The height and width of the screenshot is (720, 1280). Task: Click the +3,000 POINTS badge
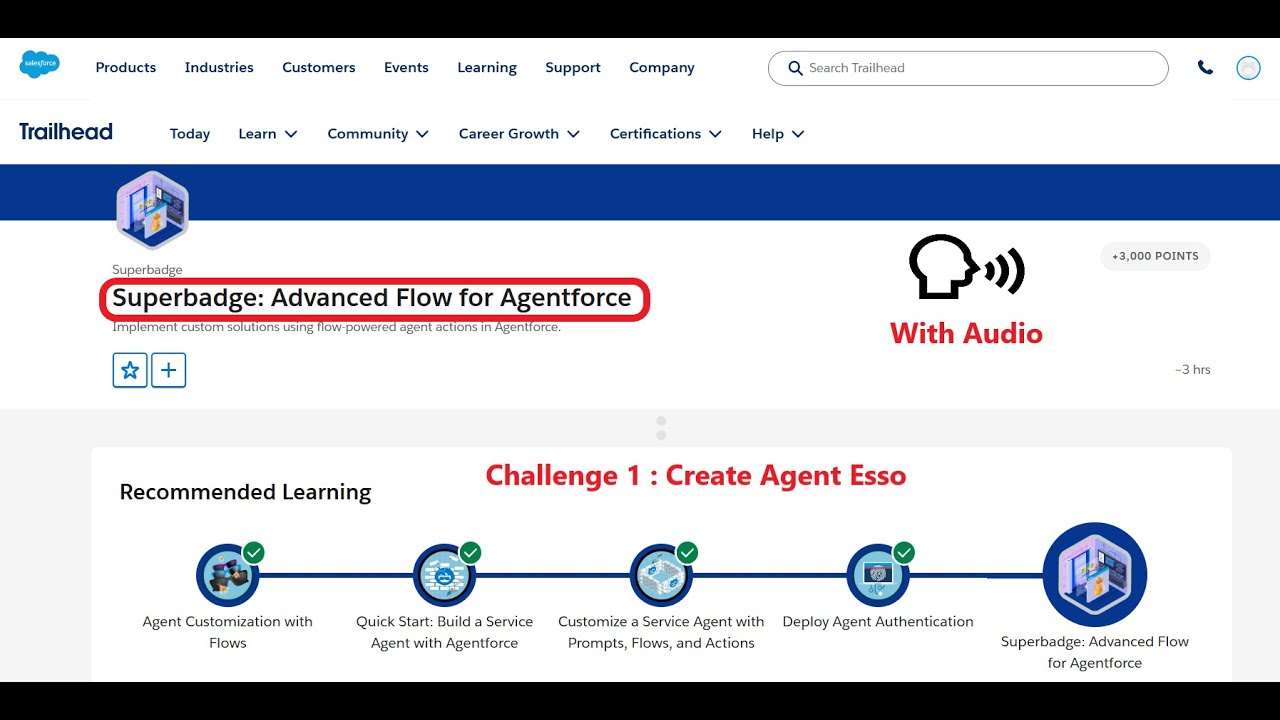[1155, 256]
